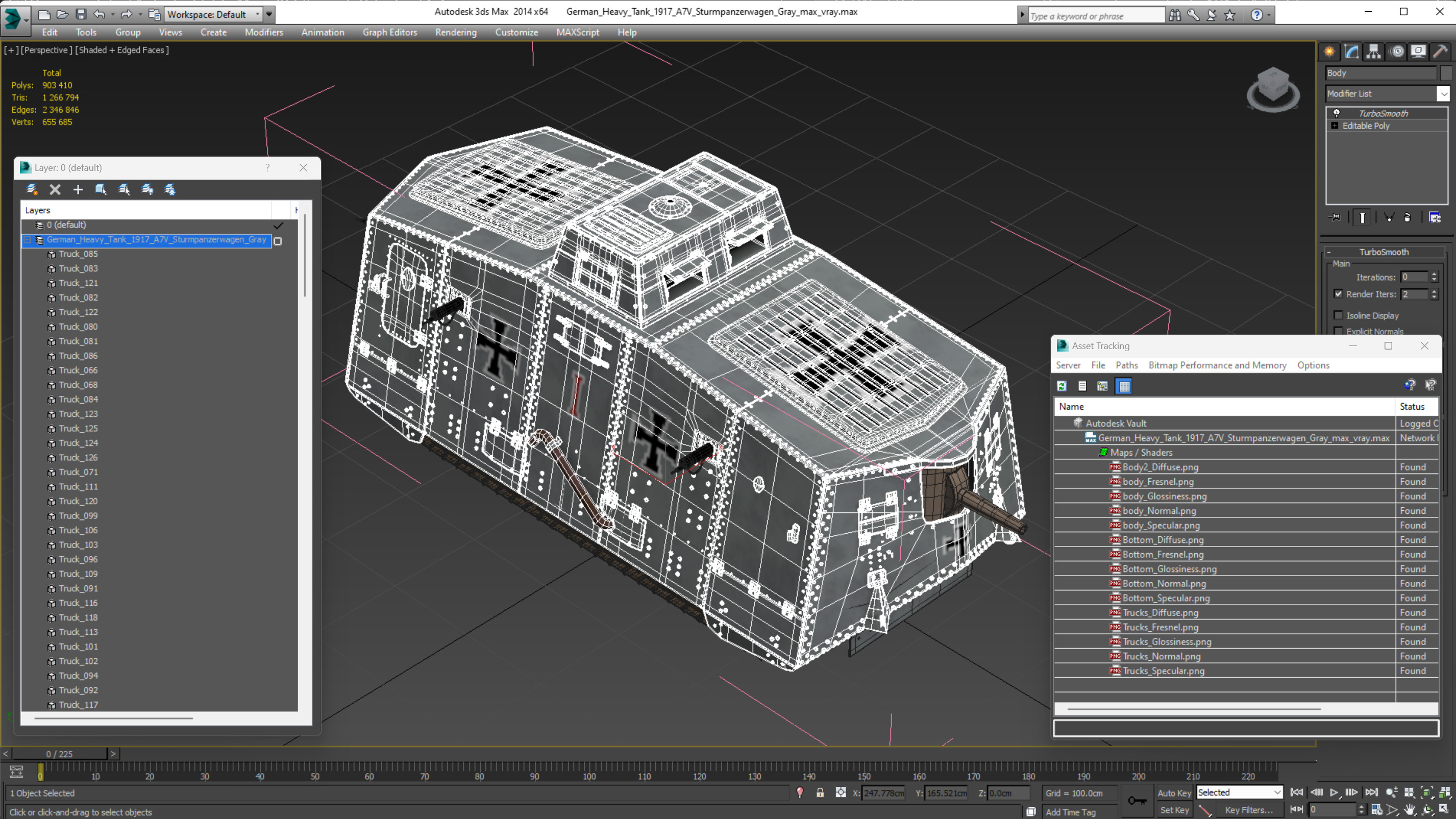Open the quick access toolbar customize arrow
1456x819 pixels.
pyautogui.click(x=269, y=14)
